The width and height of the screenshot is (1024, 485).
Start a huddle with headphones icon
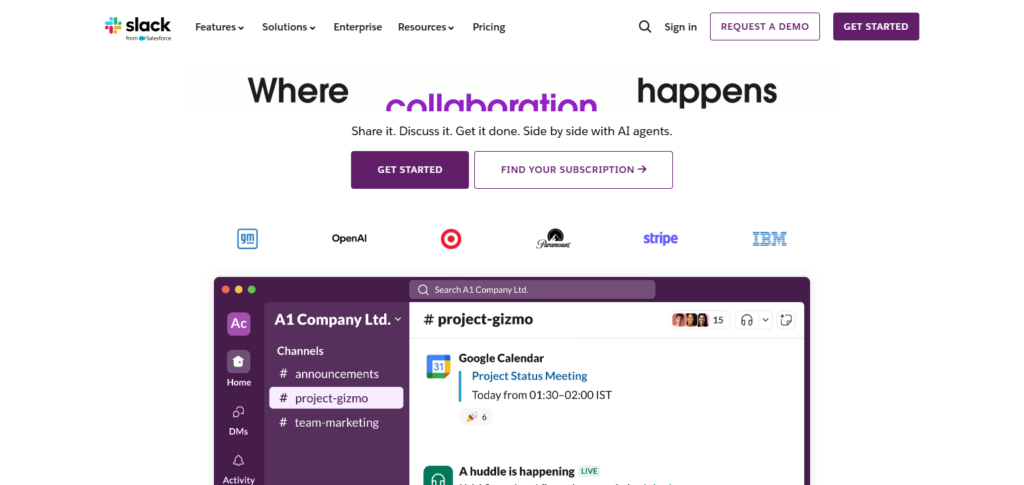click(x=747, y=320)
